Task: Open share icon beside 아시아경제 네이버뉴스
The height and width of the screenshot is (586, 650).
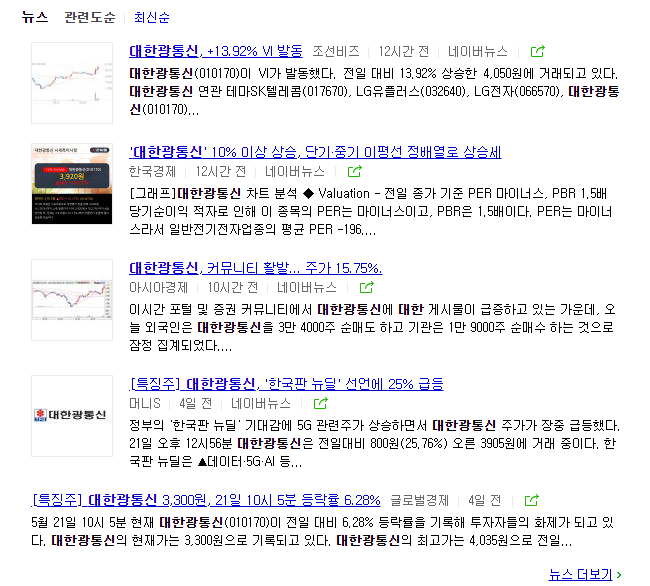Action: [x=366, y=287]
